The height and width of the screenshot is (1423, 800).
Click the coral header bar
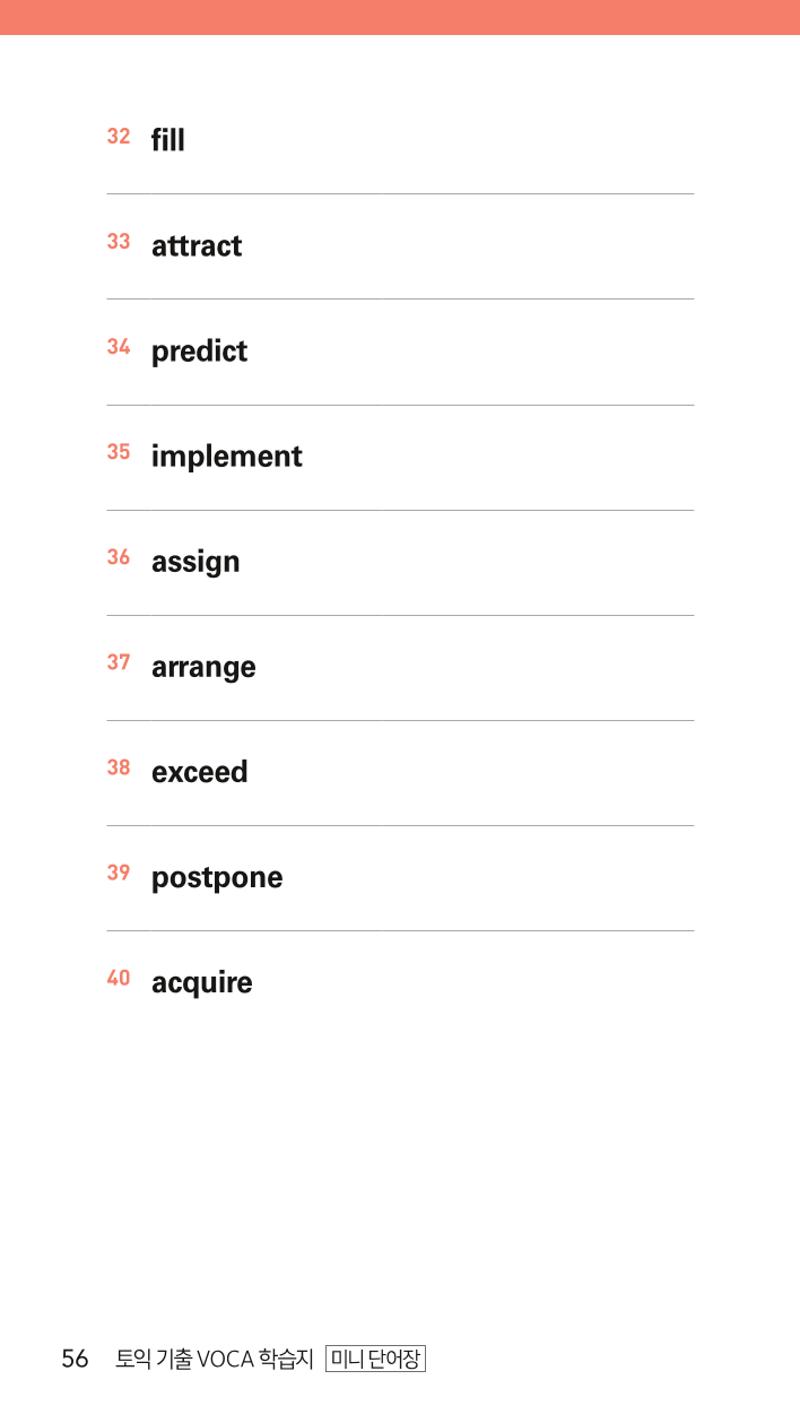click(x=400, y=17)
